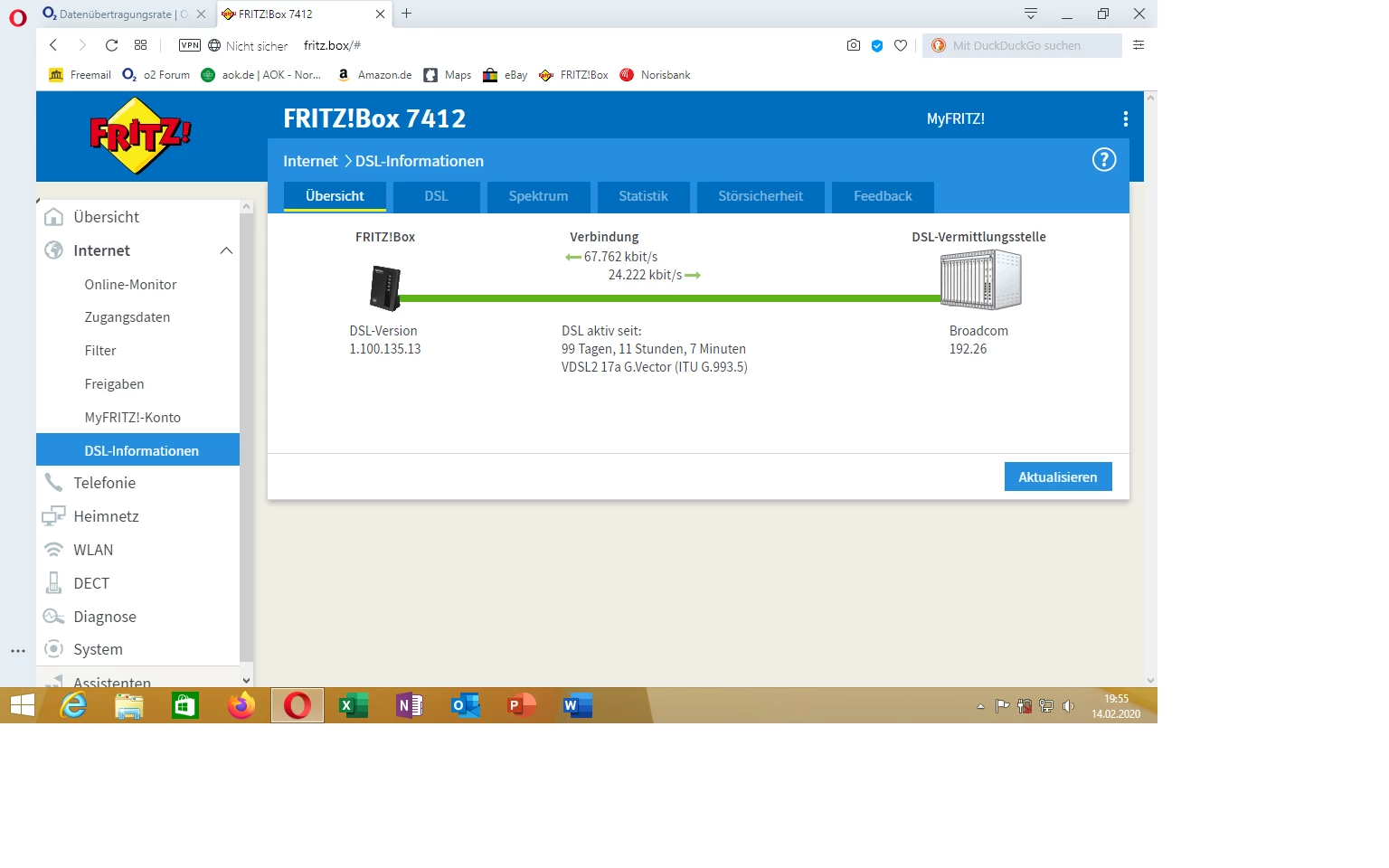Image resolution: width=1389 pixels, height=868 pixels.
Task: Switch to the Störsicherheit tab
Action: tap(761, 196)
